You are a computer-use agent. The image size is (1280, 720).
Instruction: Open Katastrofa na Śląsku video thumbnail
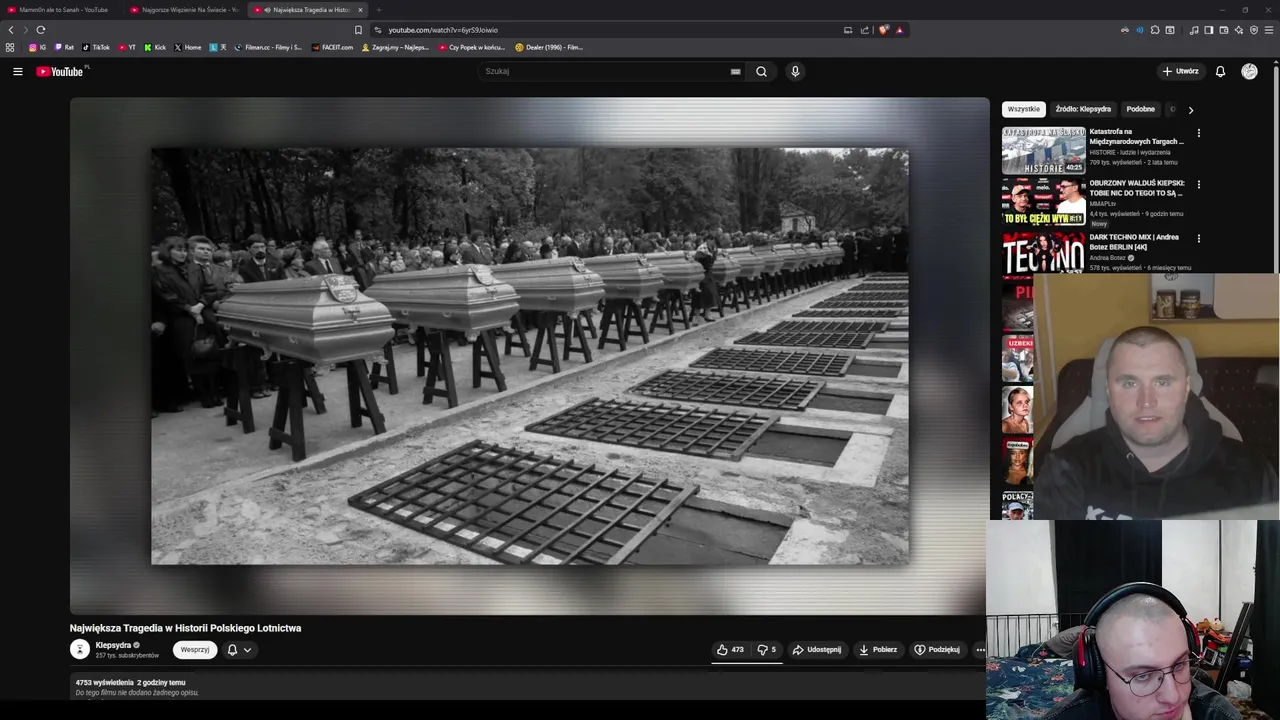point(1043,151)
